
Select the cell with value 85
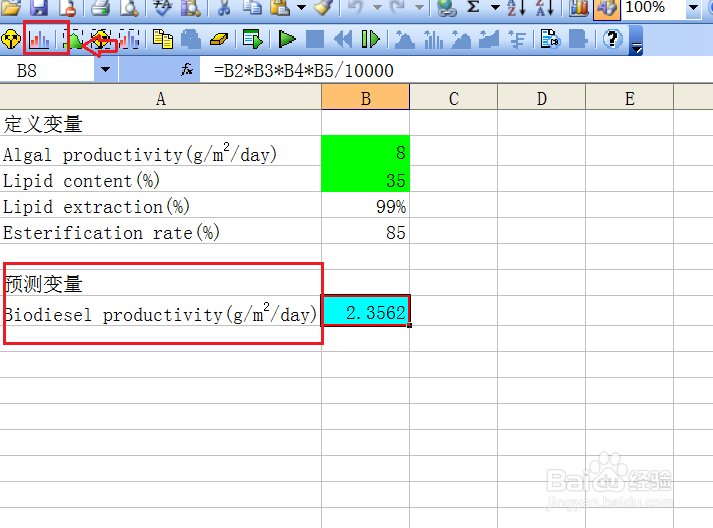click(366, 231)
